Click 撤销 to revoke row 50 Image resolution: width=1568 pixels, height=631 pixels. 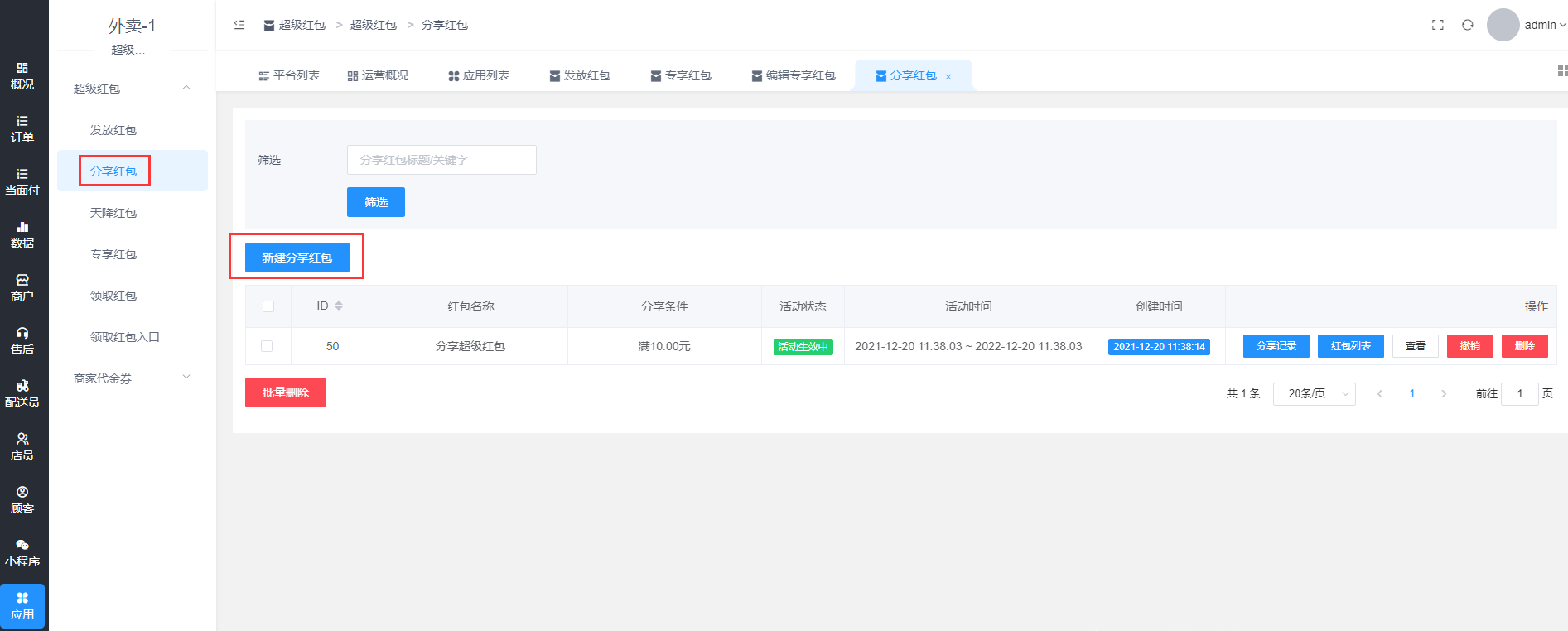pos(1470,346)
